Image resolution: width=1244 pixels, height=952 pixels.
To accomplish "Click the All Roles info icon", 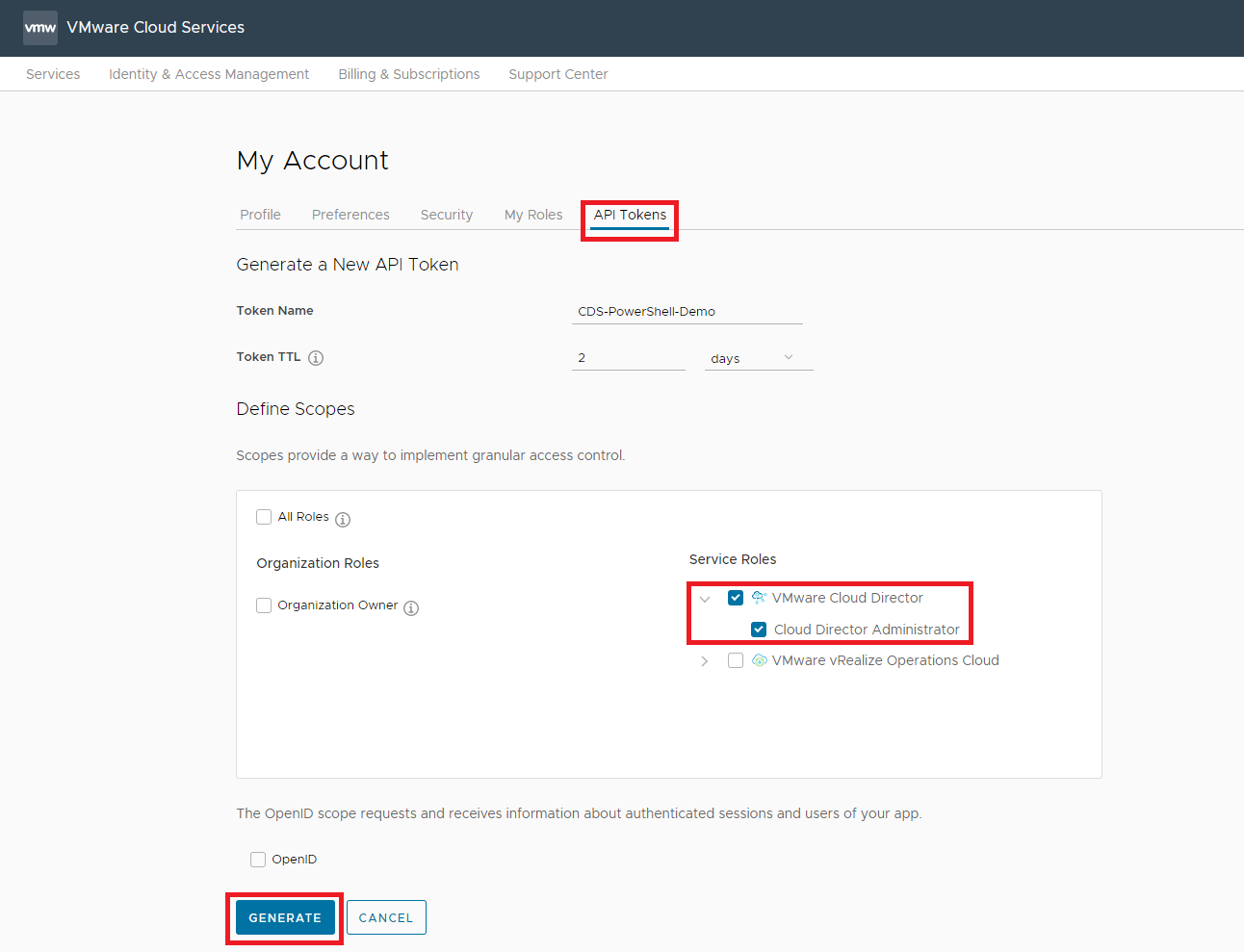I will (343, 520).
